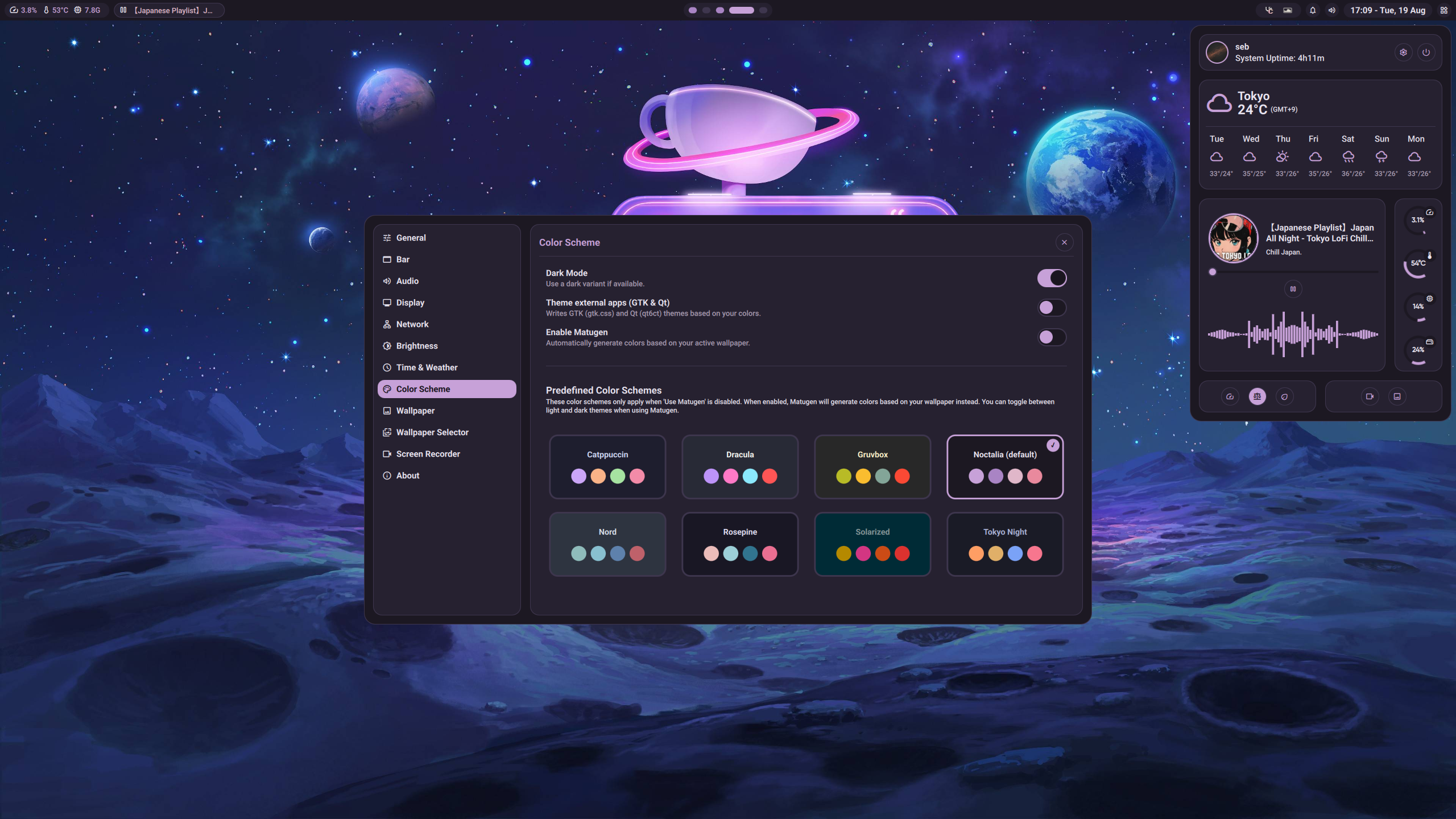1456x819 pixels.
Task: Toggle Enable Matugen switch on
Action: pyautogui.click(x=1052, y=337)
